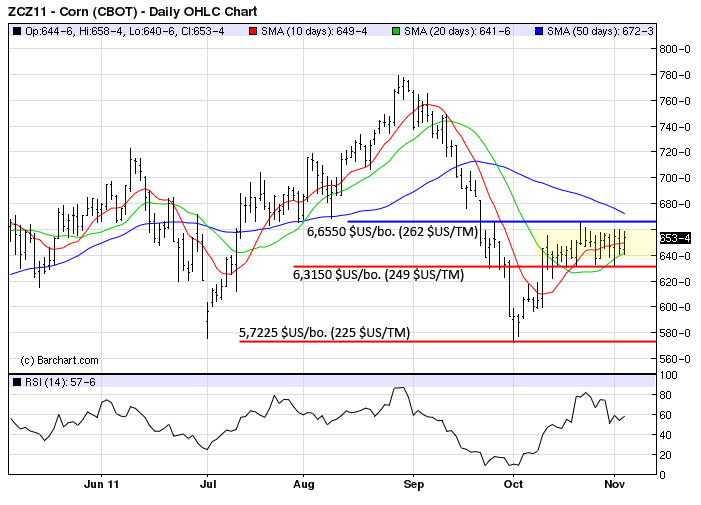Click the 800-0 price axis label

(x=676, y=49)
